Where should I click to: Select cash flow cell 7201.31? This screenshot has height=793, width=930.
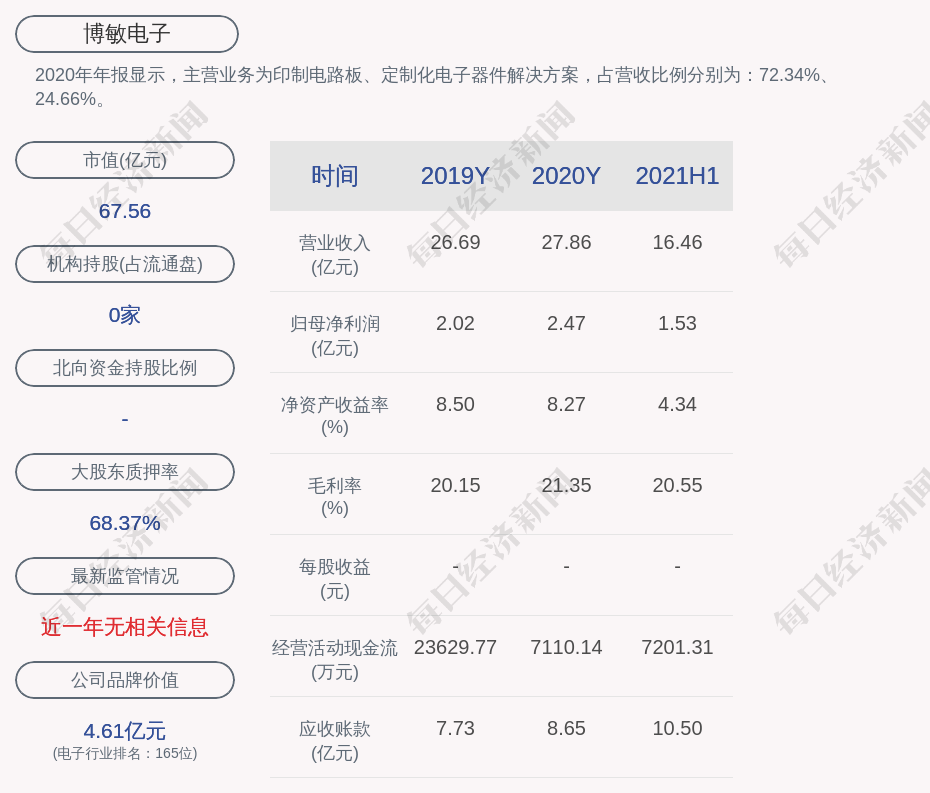677,647
